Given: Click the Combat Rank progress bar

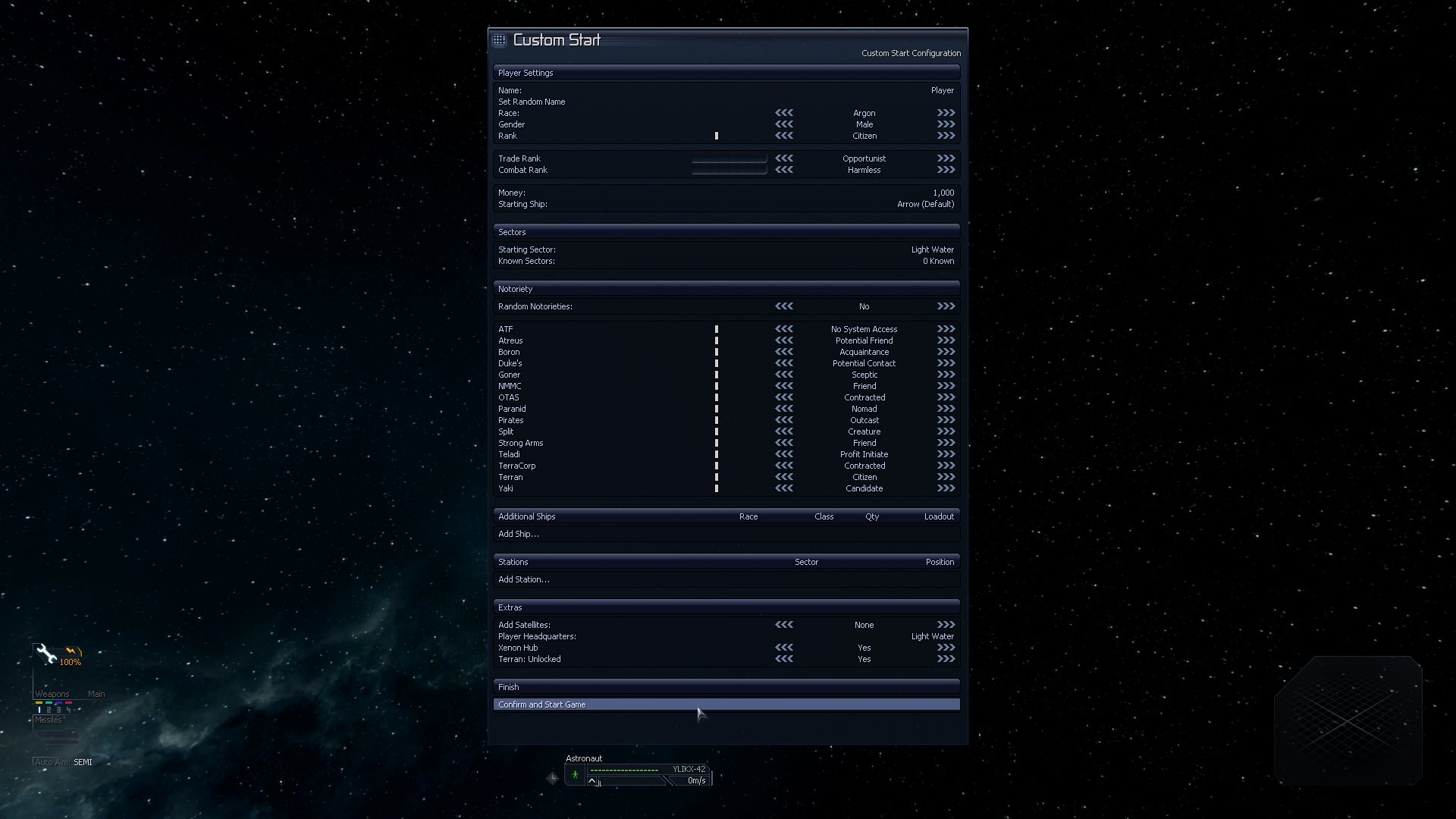Looking at the screenshot, I should coord(729,170).
